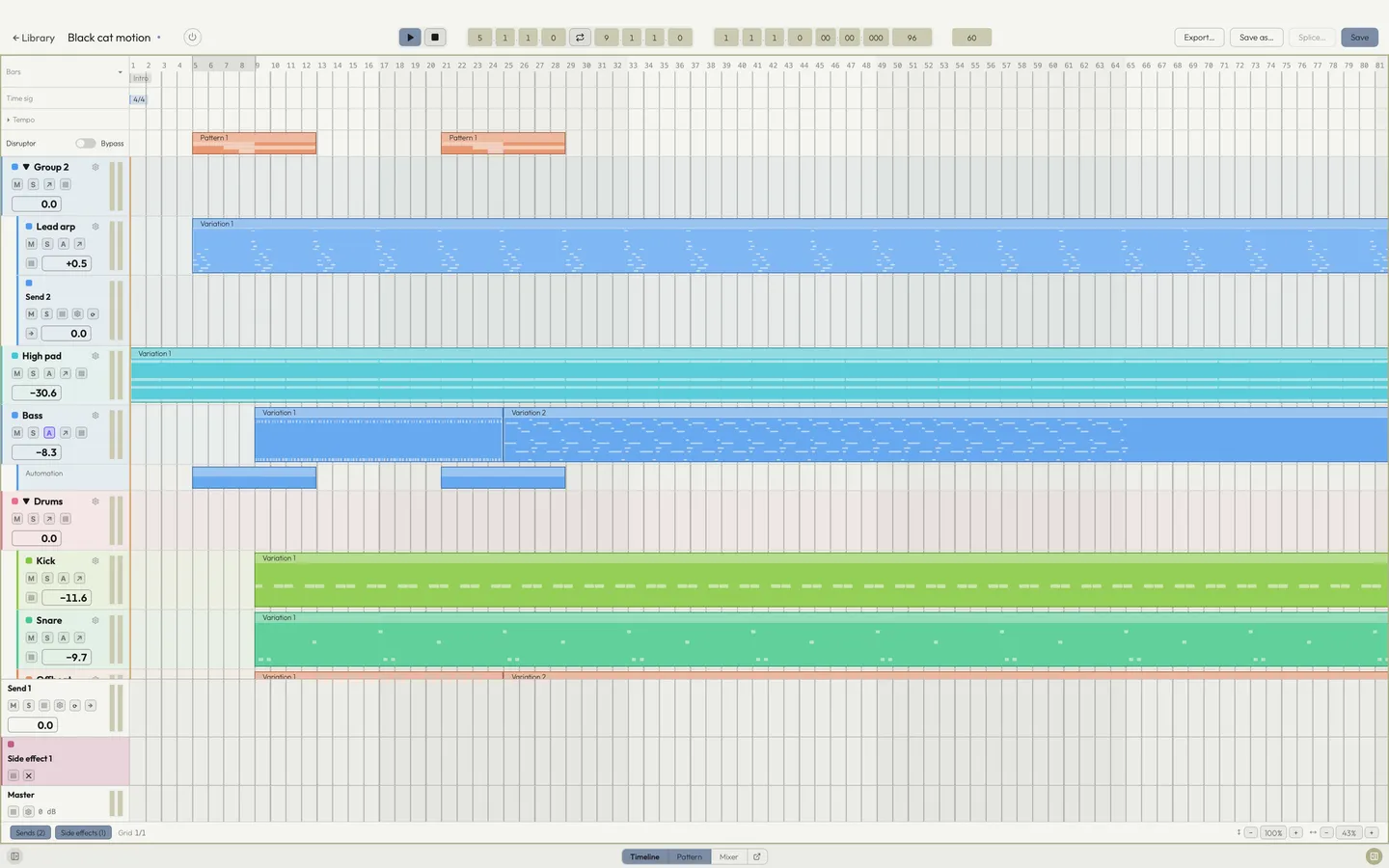Screen dimensions: 1389x868
Task: Click horizontal zoom percentage 43%
Action: pyautogui.click(x=1348, y=832)
